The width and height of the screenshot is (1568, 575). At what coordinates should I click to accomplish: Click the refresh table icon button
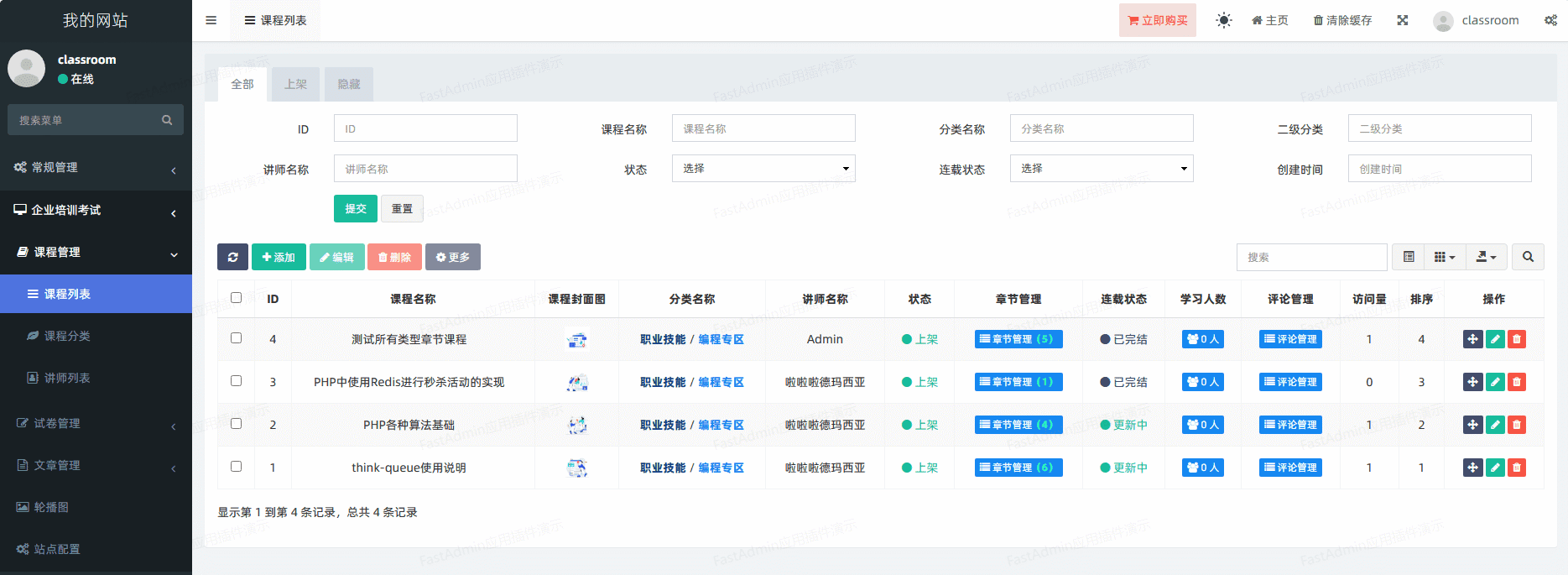(x=232, y=257)
